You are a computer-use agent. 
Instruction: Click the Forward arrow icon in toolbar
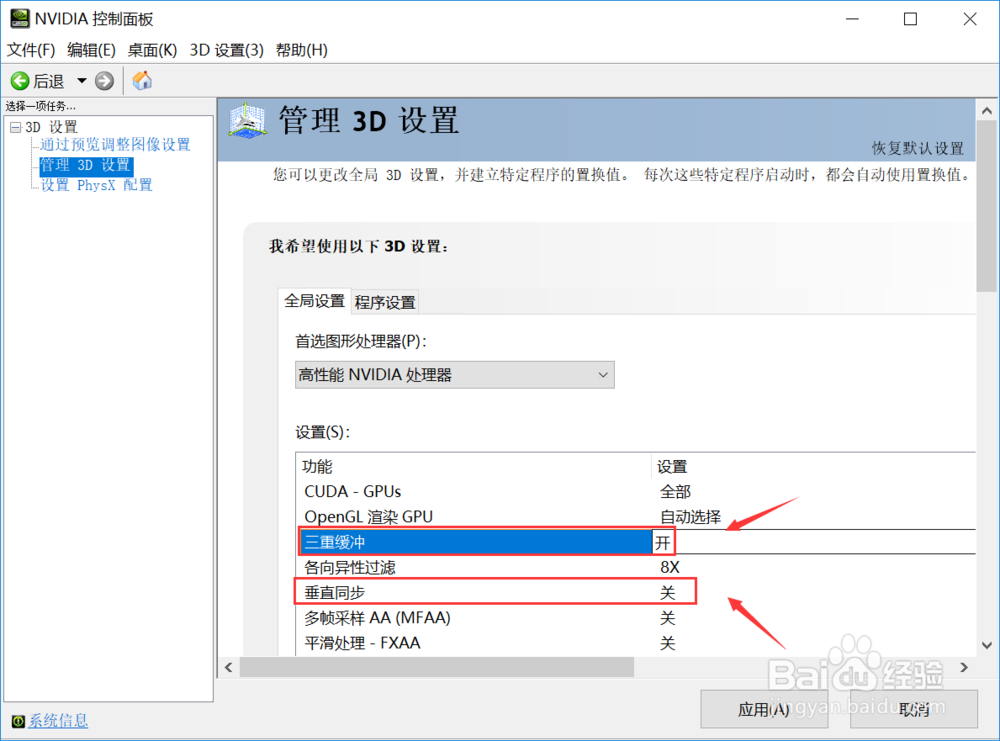tap(105, 81)
